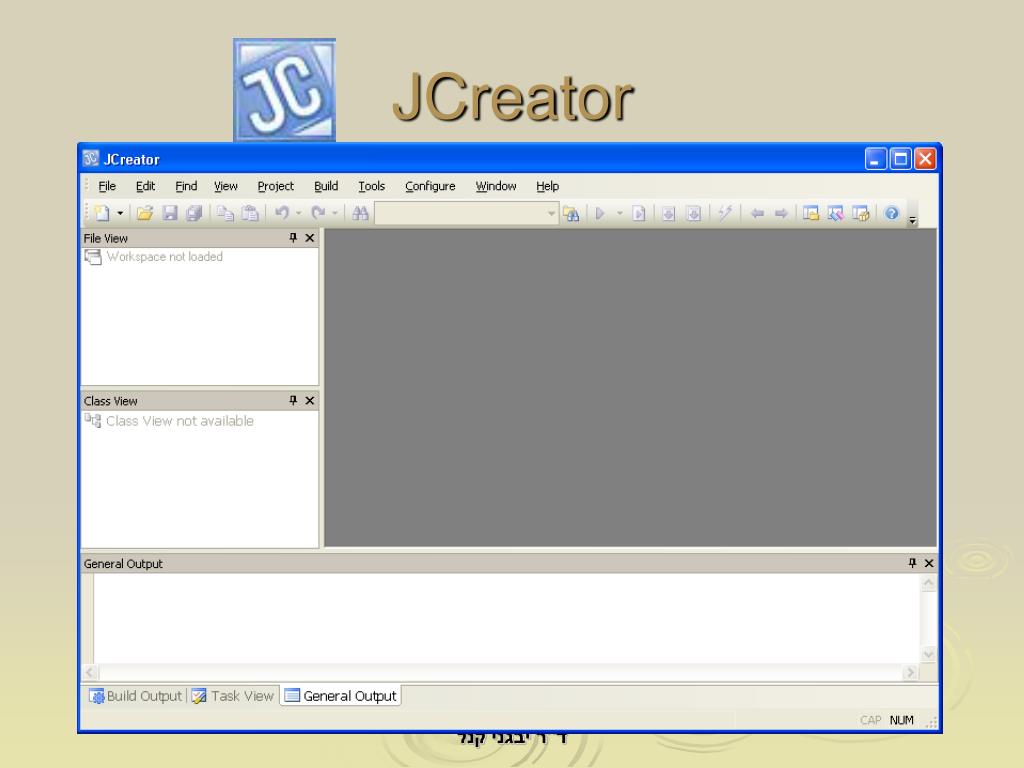Image resolution: width=1024 pixels, height=768 pixels.
Task: Click output scrollbar down arrow
Action: click(929, 654)
